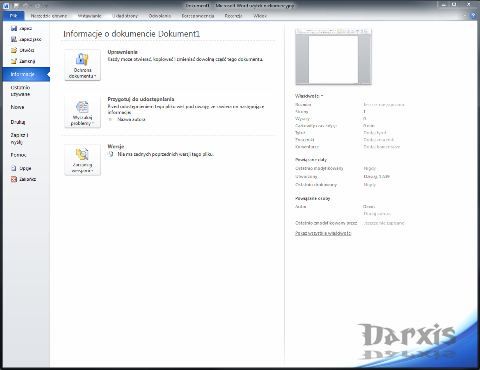The height and width of the screenshot is (370, 480).
Task: Click the Wersje heading text
Action: (116, 146)
